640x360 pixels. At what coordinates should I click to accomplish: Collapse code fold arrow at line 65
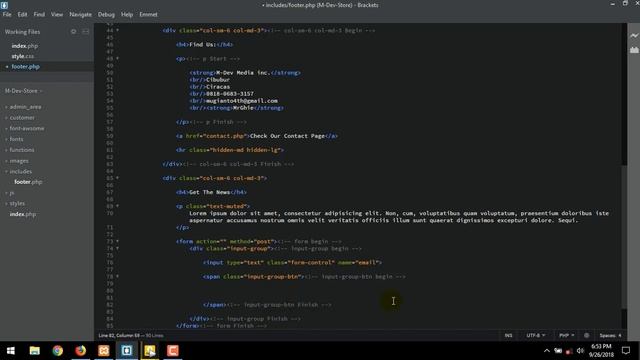click(118, 178)
